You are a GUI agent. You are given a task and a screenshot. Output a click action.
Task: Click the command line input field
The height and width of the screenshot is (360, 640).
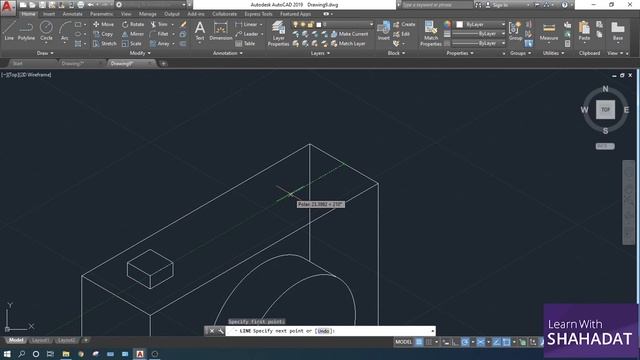click(331, 331)
